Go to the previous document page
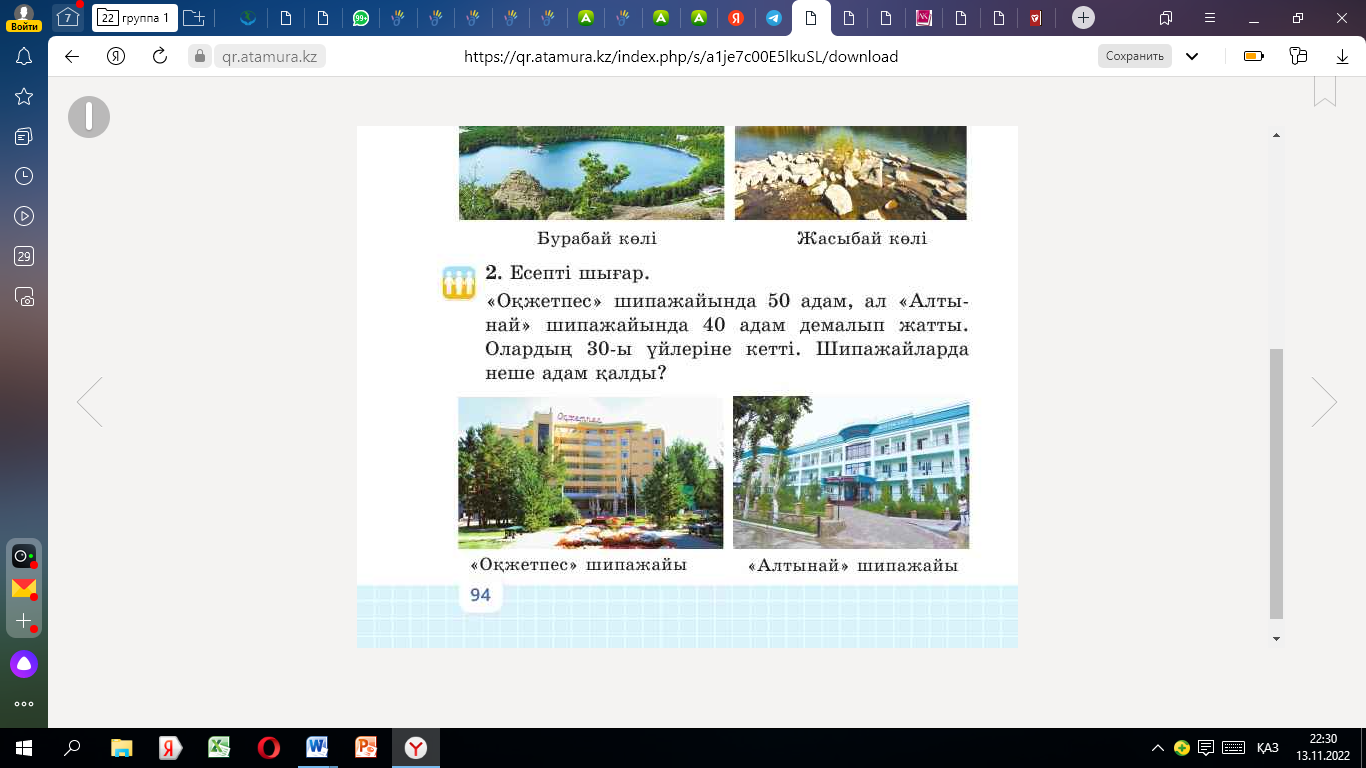 (90, 402)
